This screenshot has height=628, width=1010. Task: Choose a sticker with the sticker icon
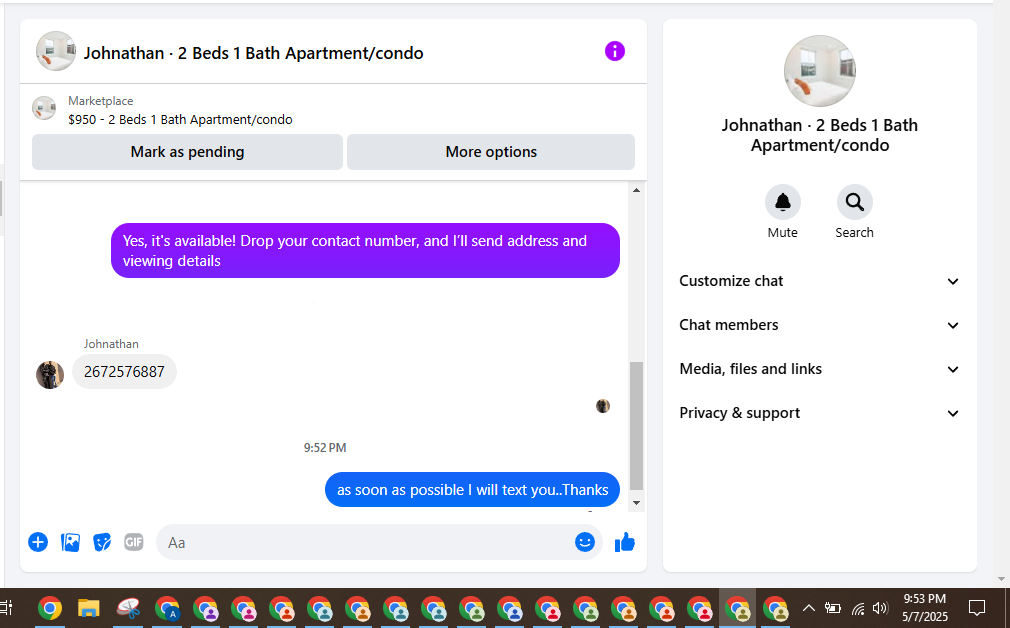102,542
